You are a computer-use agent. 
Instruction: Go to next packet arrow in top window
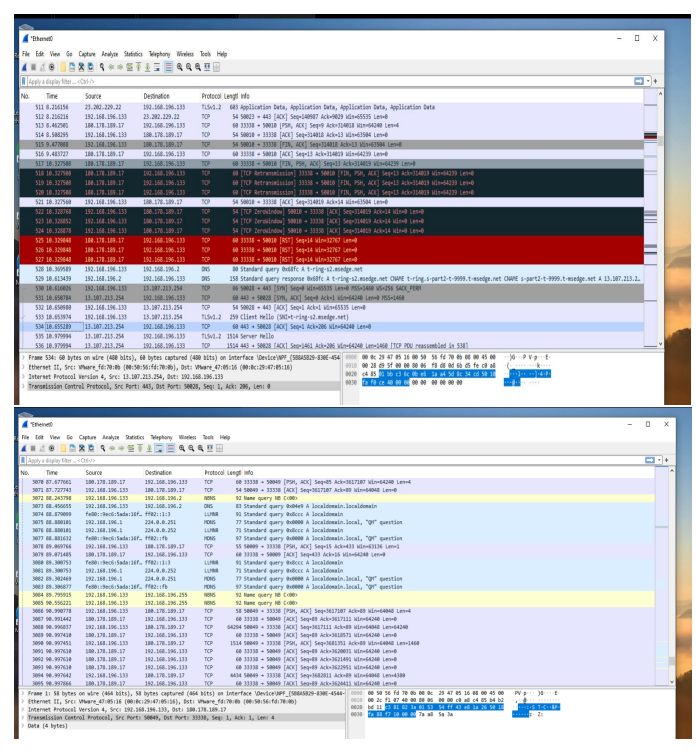pos(120,67)
